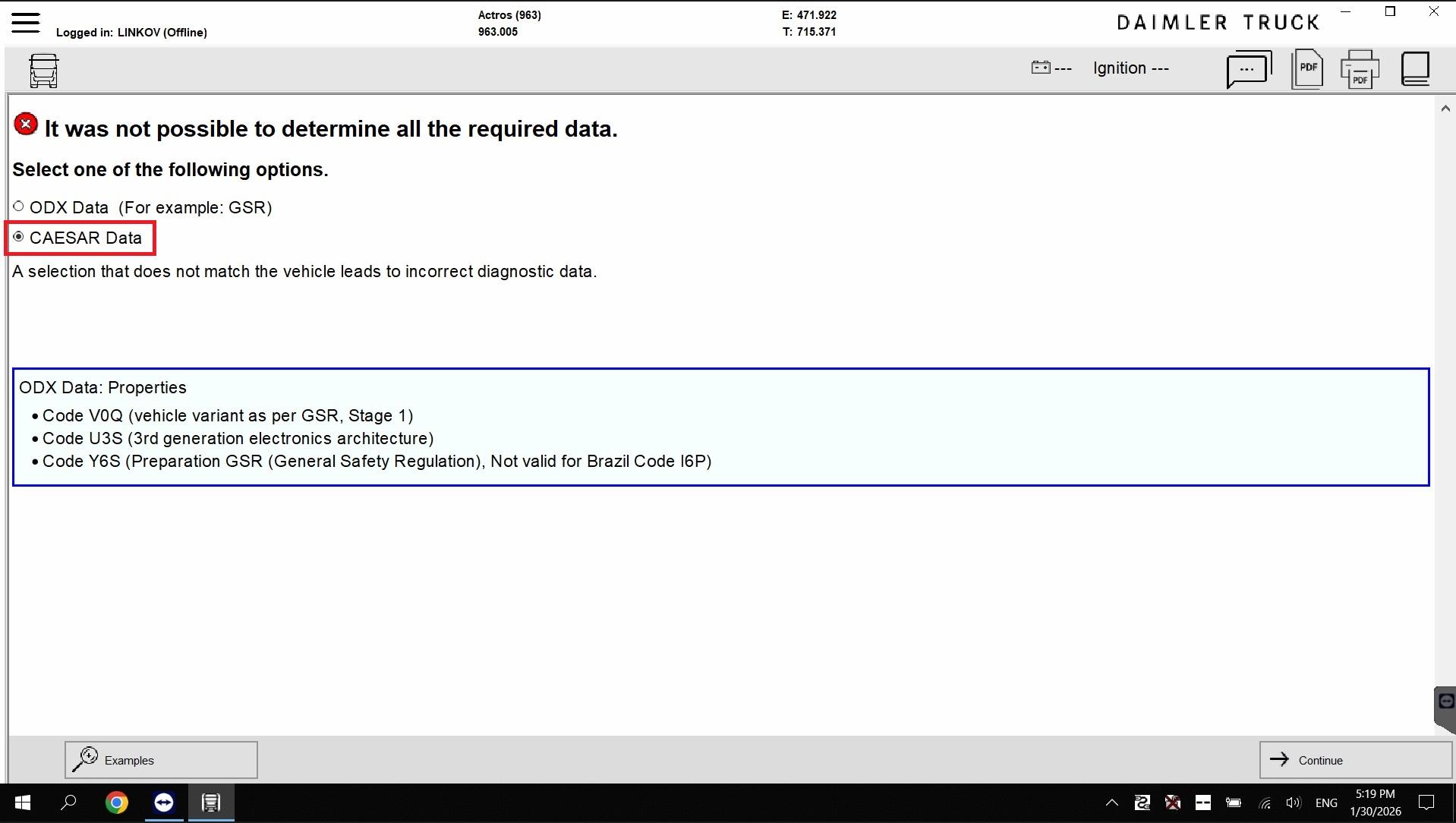Image resolution: width=1456 pixels, height=823 pixels.
Task: Click the battery voltage indicator icon
Action: click(1041, 68)
